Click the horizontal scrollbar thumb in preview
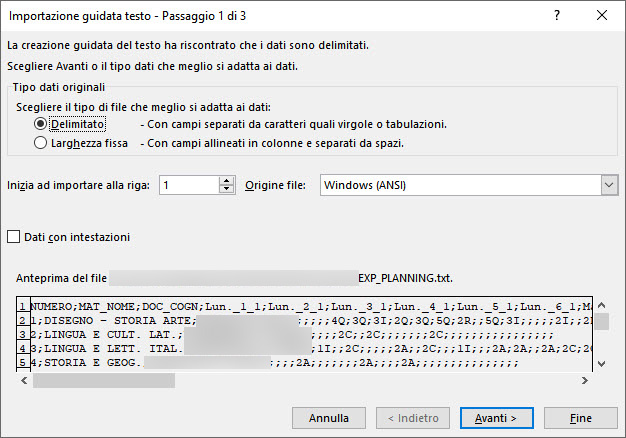Viewport: 626px width, 438px height. (x=104, y=381)
